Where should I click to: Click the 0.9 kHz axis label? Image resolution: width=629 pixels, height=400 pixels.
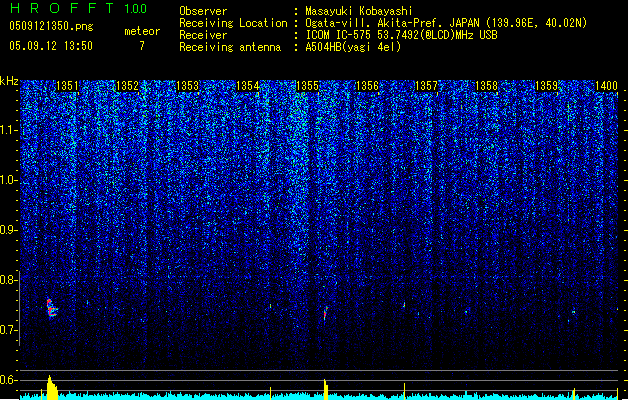[x=8, y=230]
